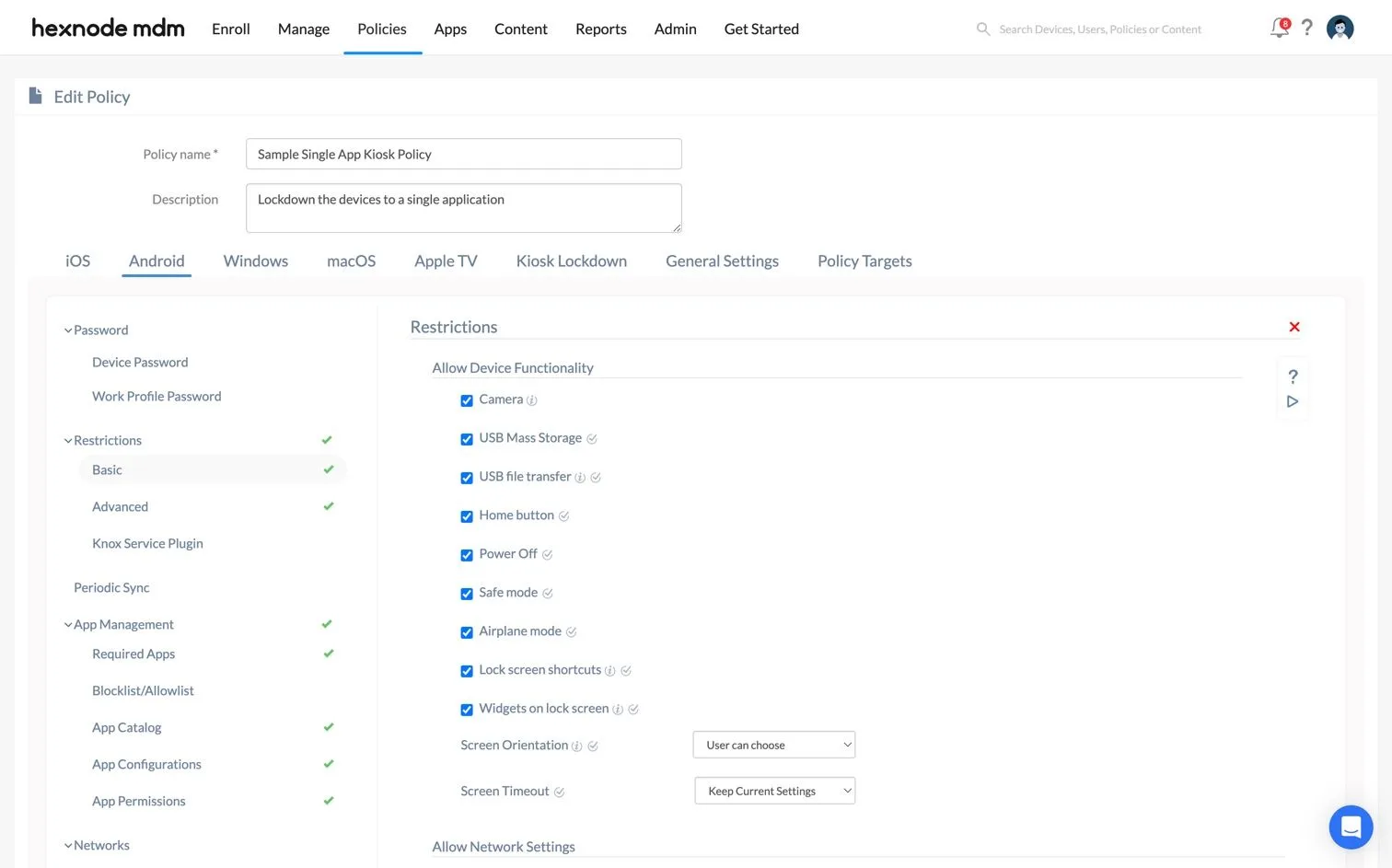Click the info icon beside USB file transfer
The height and width of the screenshot is (868, 1392).
point(580,478)
